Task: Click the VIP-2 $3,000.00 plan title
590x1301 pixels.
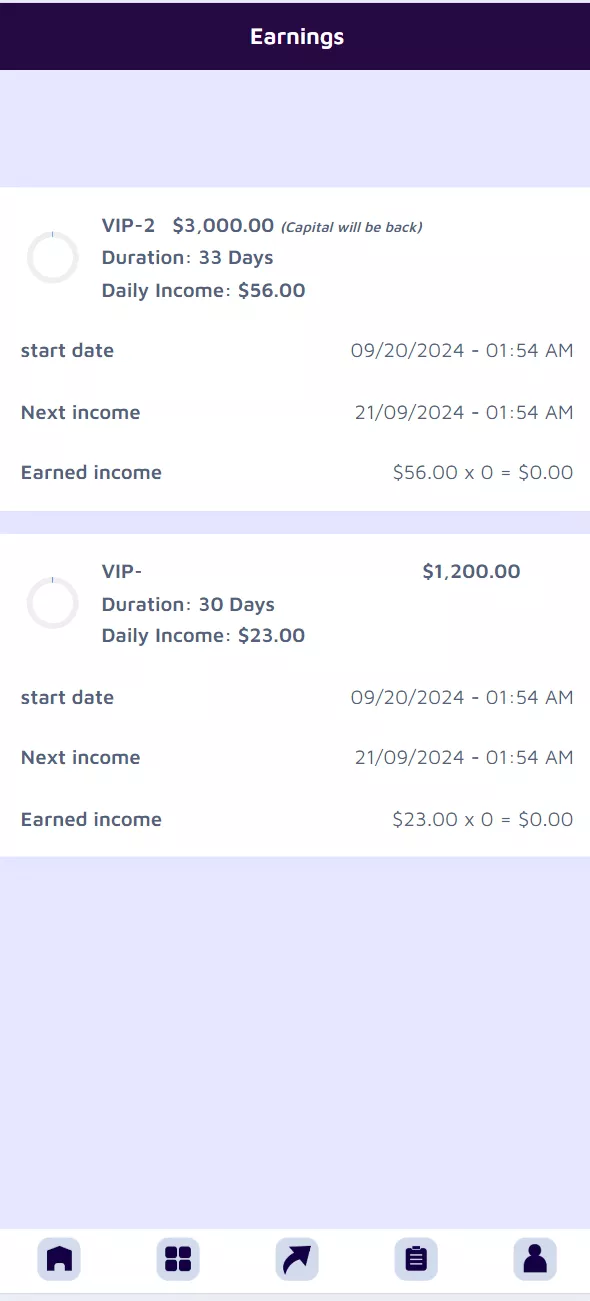Action: tap(188, 226)
